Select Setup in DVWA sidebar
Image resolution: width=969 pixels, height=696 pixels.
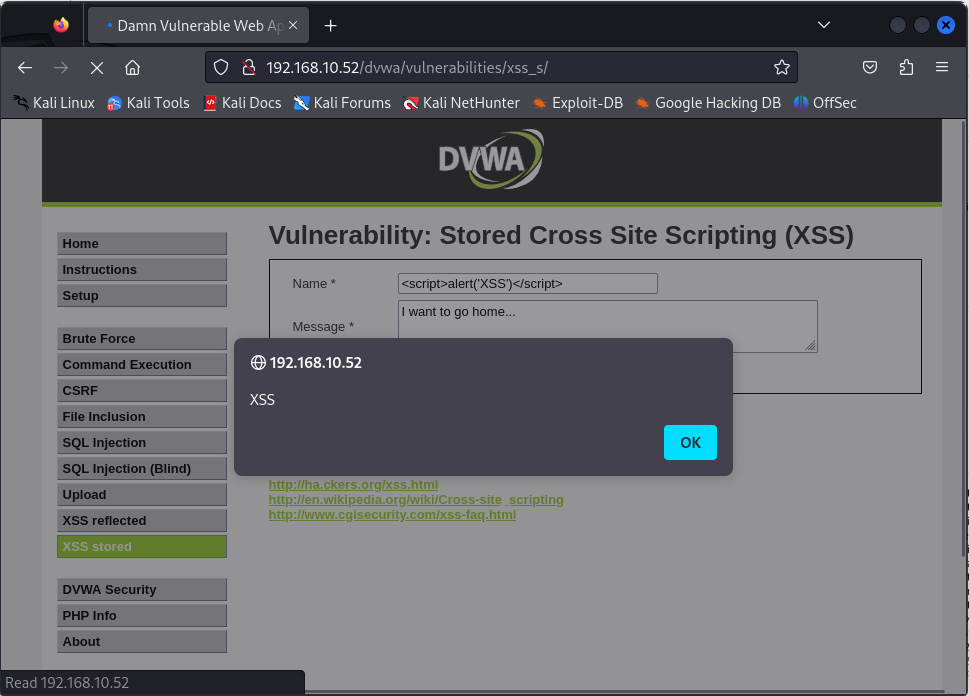[142, 295]
